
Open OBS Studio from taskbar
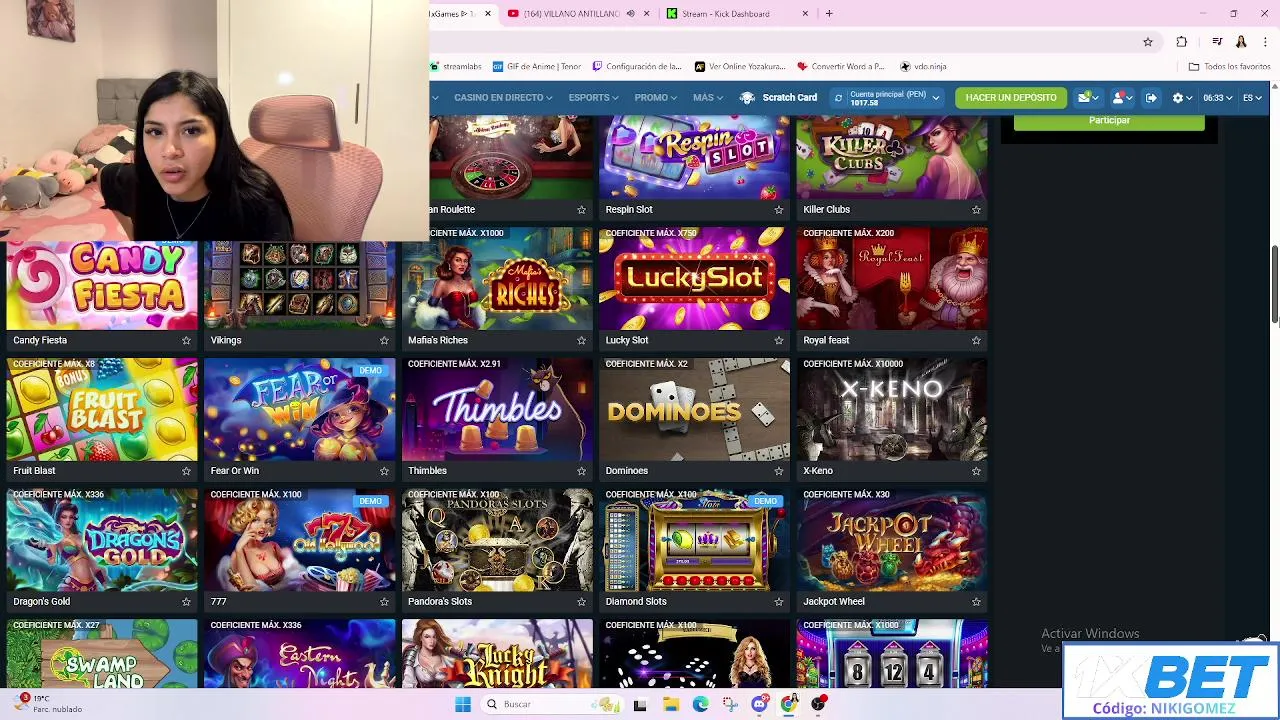click(818, 704)
